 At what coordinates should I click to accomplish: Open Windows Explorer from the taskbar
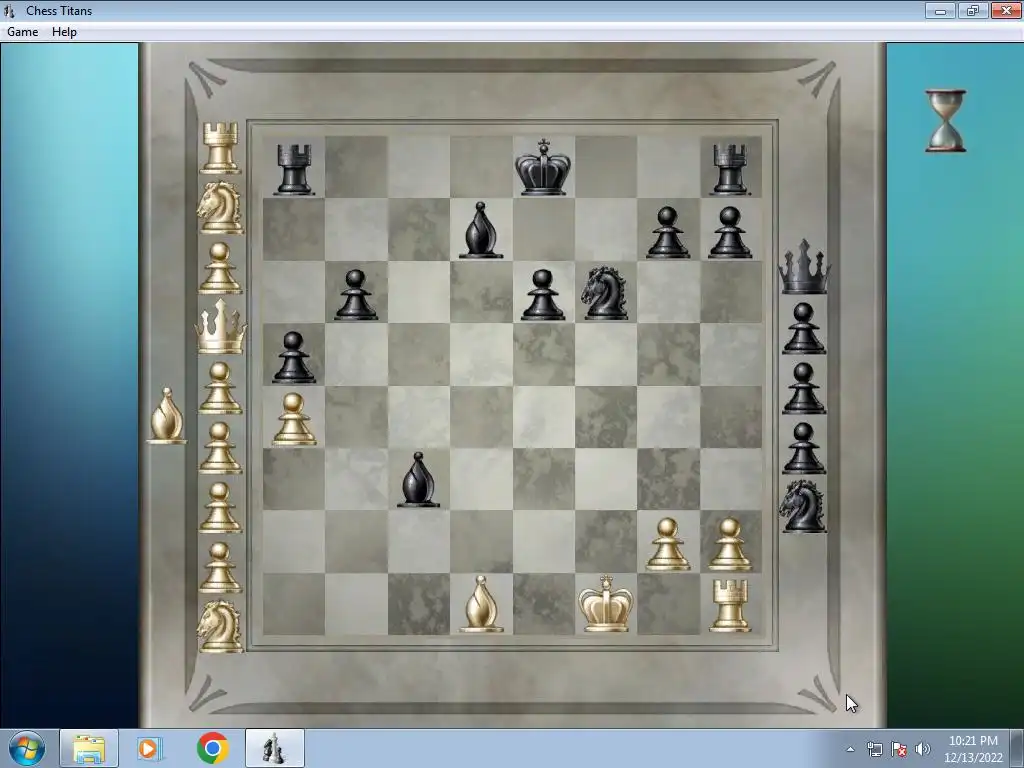click(x=89, y=748)
